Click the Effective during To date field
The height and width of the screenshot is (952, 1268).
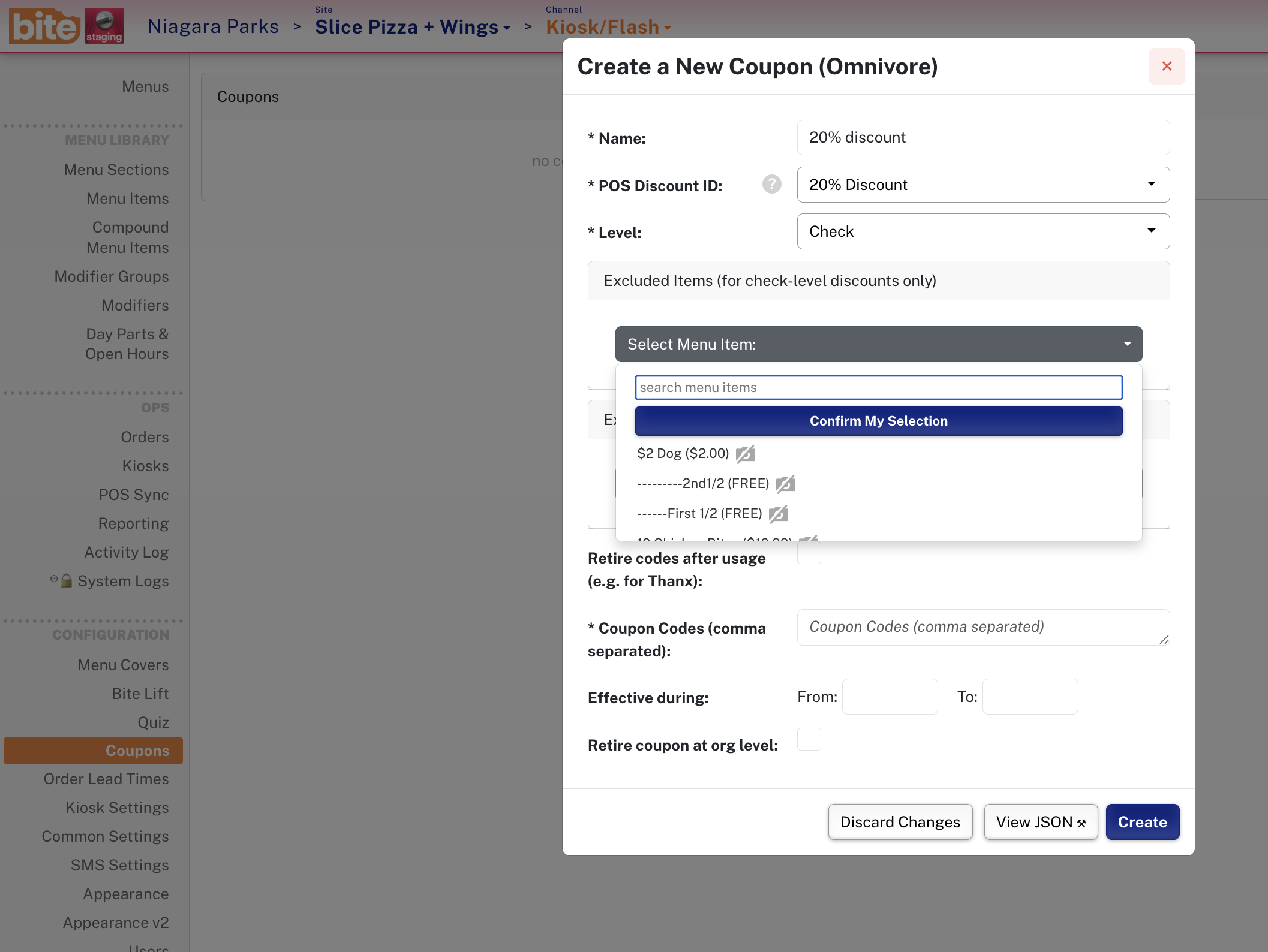(x=1030, y=697)
